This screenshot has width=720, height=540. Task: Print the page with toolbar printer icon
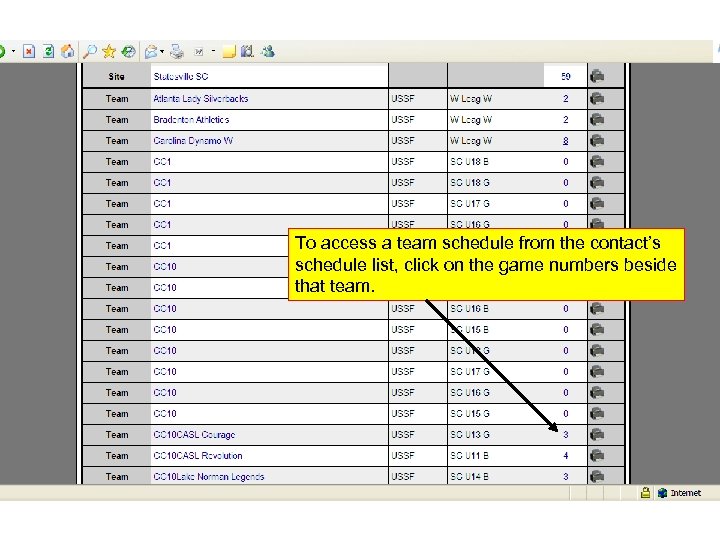click(176, 51)
